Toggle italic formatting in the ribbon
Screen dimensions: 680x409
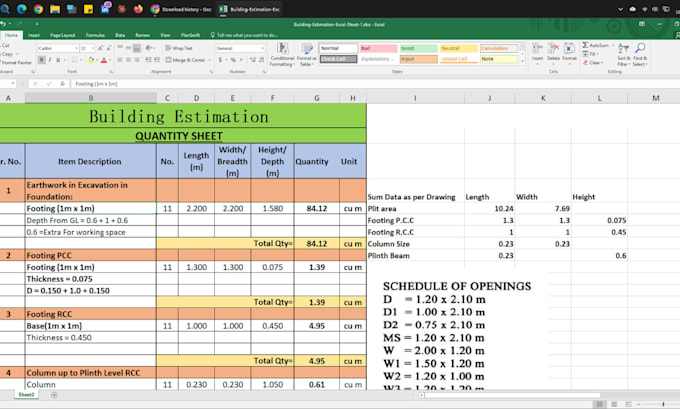50,60
